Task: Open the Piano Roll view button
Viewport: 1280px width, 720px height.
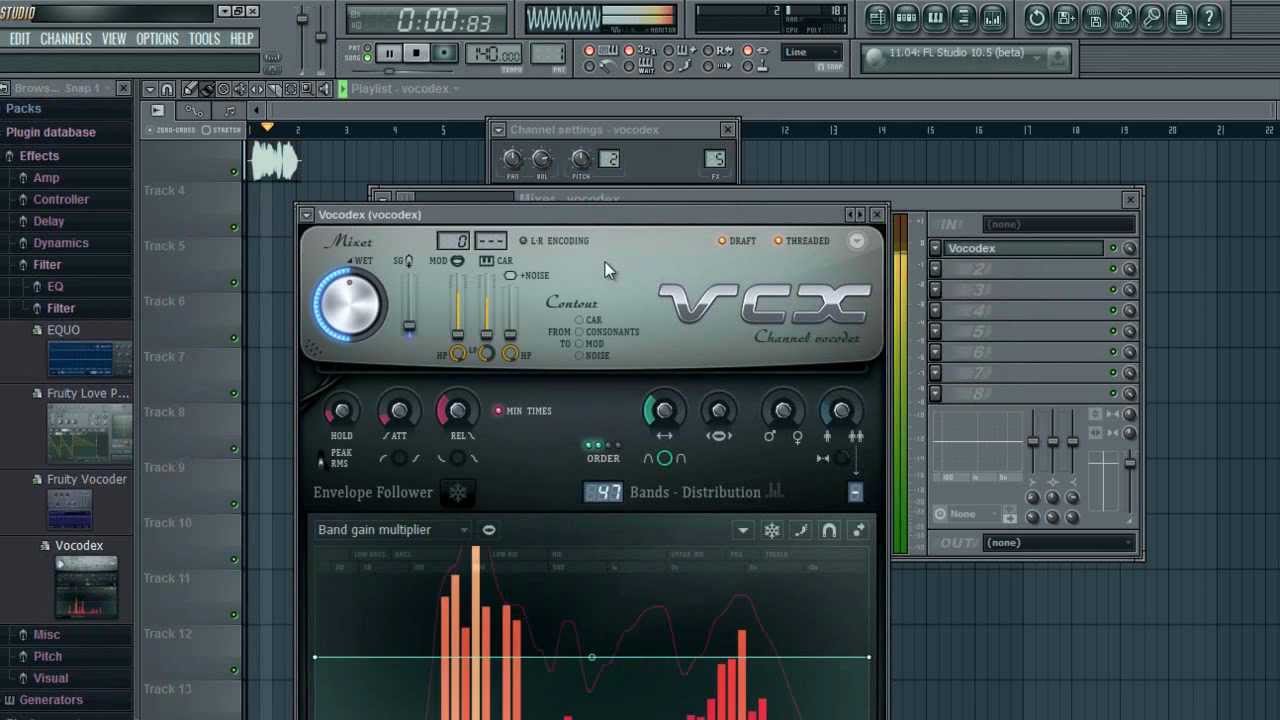Action: [935, 17]
